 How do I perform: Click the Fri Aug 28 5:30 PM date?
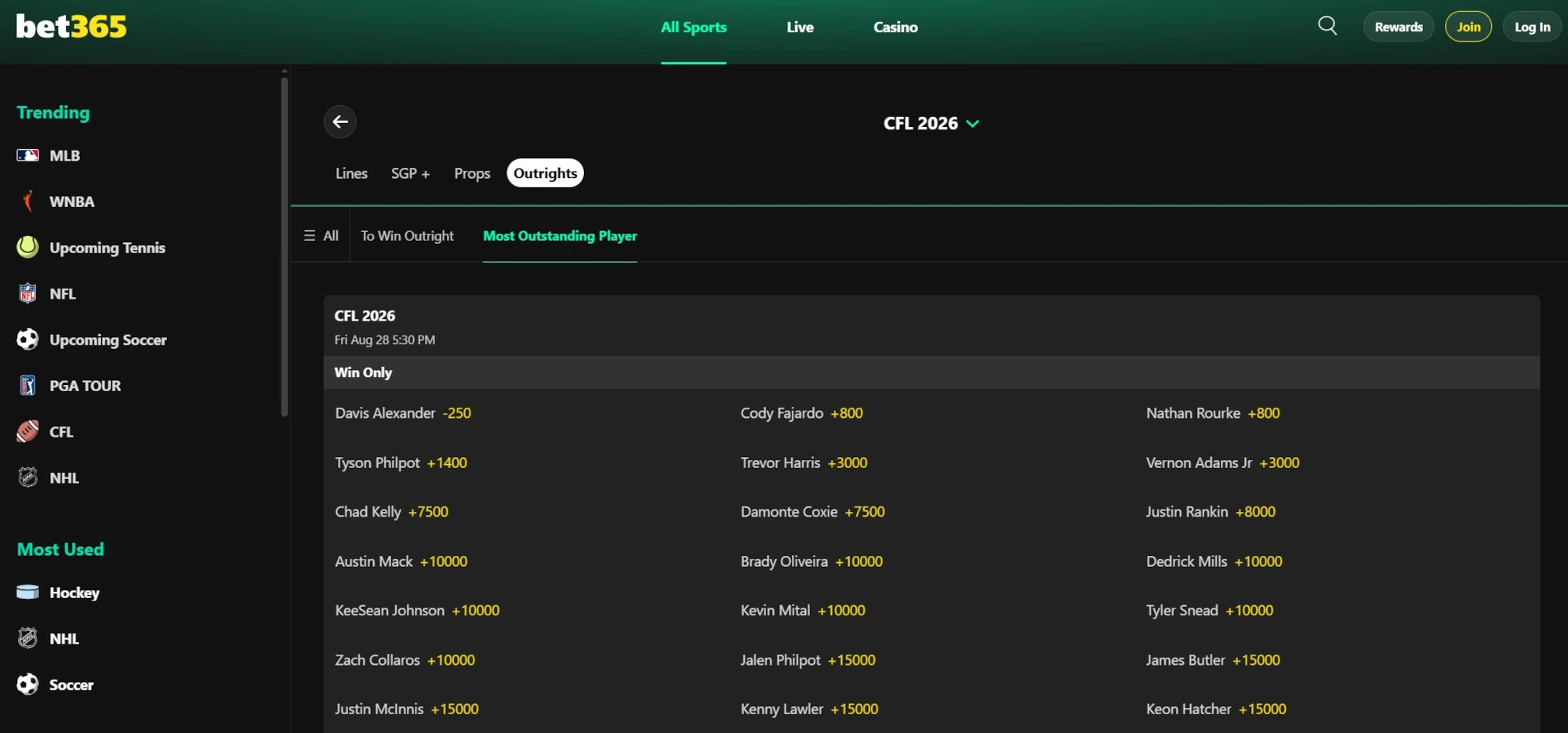[384, 340]
